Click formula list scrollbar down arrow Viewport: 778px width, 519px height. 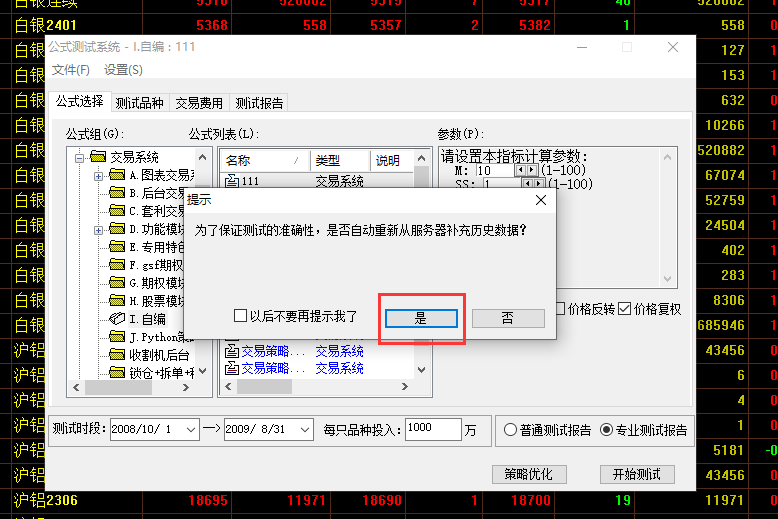pos(421,370)
